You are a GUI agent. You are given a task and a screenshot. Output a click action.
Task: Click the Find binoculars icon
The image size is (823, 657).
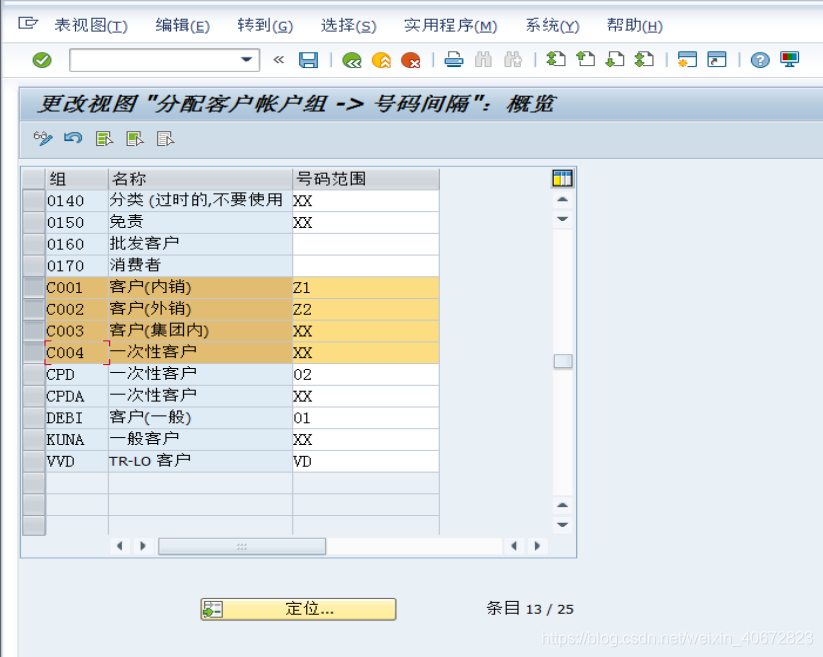(x=483, y=60)
